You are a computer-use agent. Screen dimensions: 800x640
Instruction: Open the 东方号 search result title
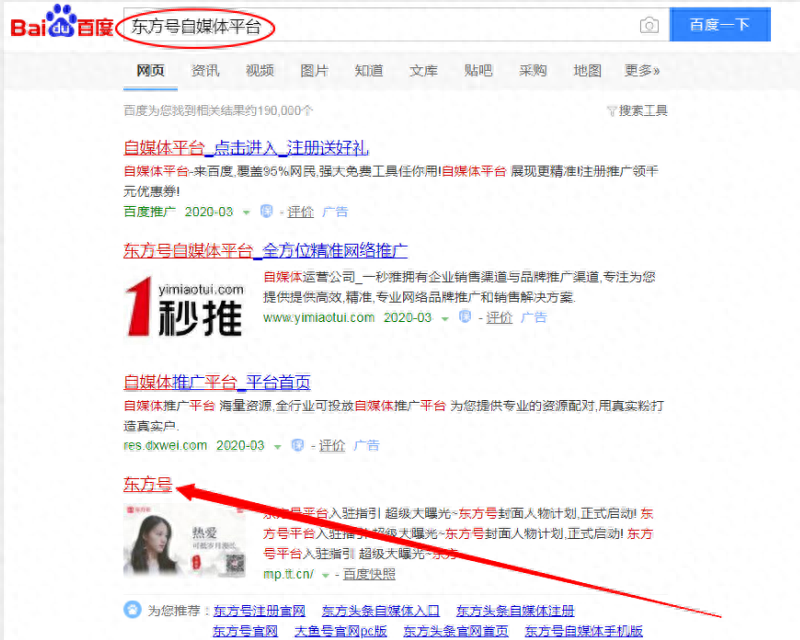(148, 484)
